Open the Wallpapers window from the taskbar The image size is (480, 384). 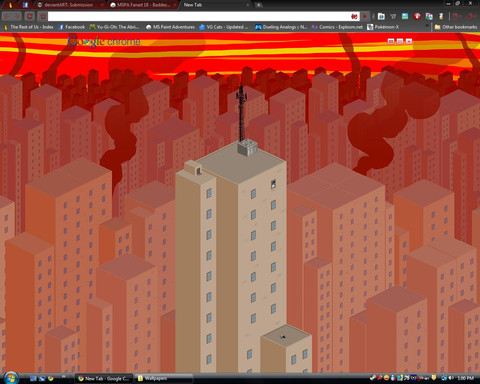(163, 378)
